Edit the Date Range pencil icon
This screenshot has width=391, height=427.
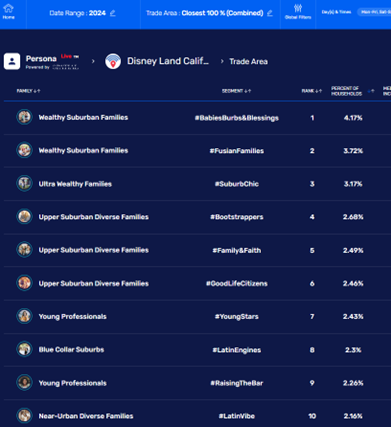point(113,13)
